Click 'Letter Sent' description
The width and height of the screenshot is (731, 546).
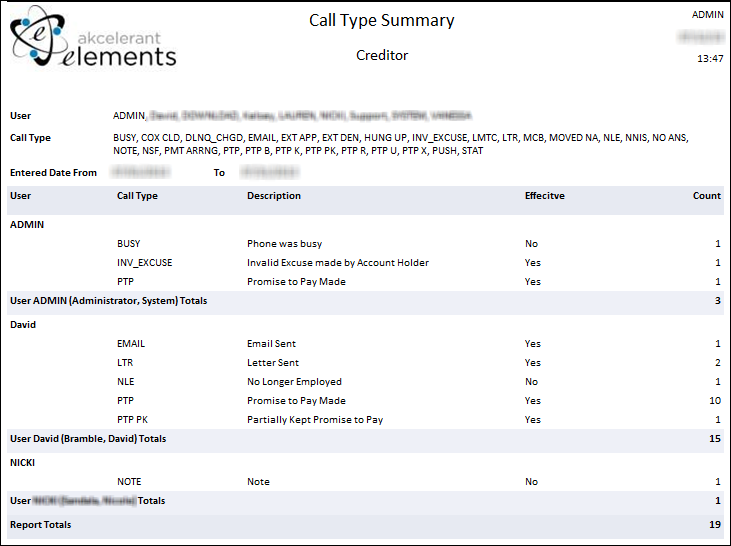pyautogui.click(x=273, y=363)
